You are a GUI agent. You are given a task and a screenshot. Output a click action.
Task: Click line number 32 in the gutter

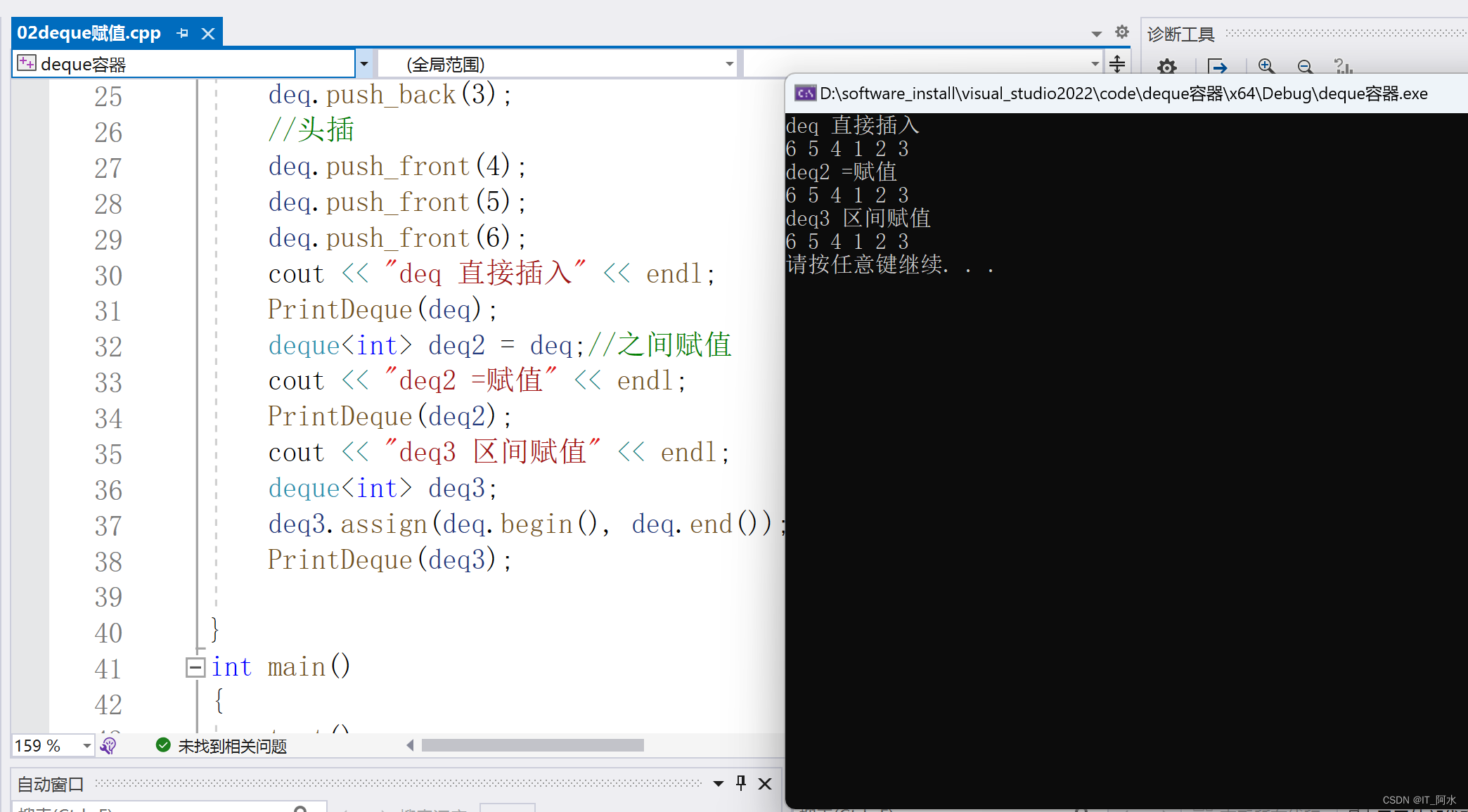click(108, 347)
